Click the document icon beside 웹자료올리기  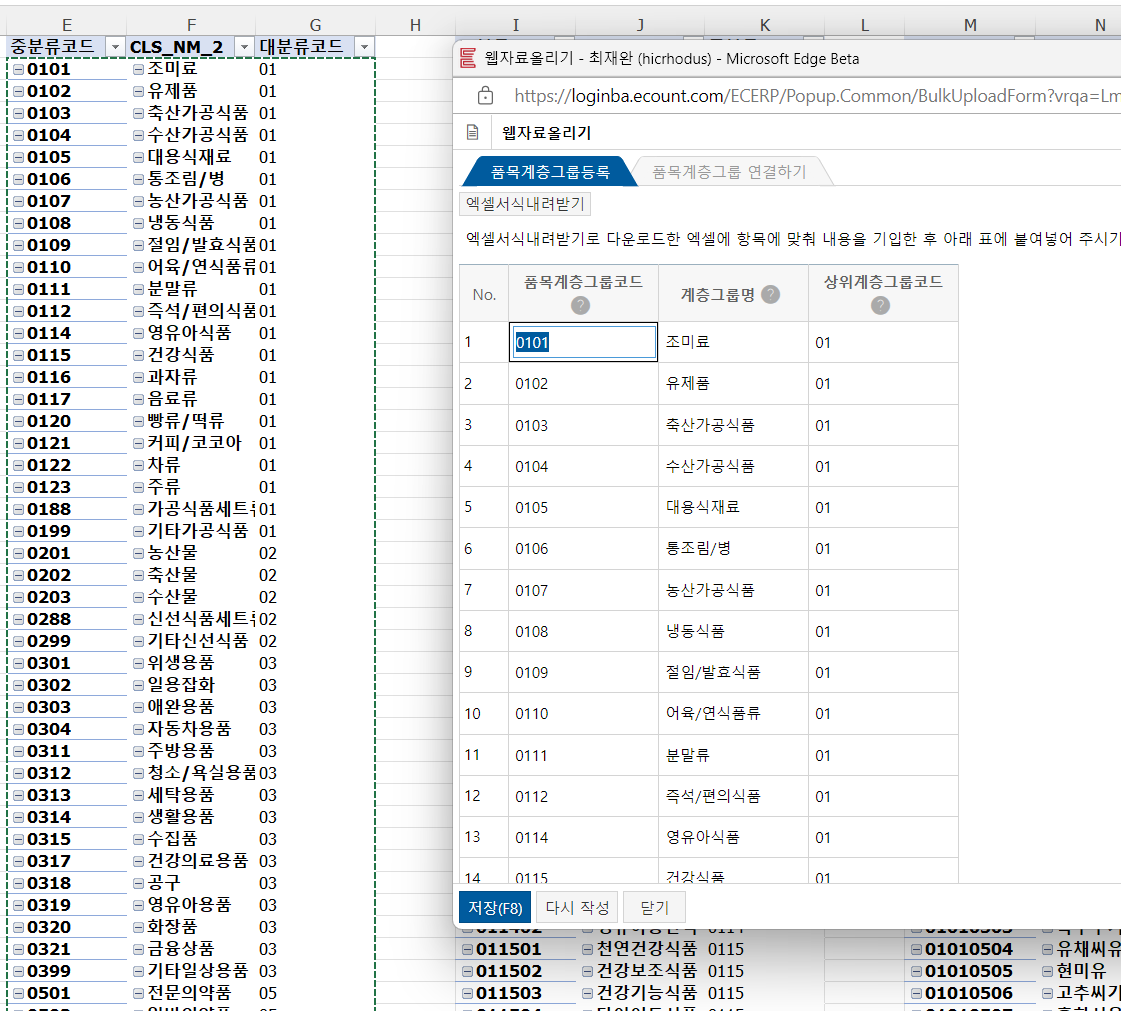(473, 132)
